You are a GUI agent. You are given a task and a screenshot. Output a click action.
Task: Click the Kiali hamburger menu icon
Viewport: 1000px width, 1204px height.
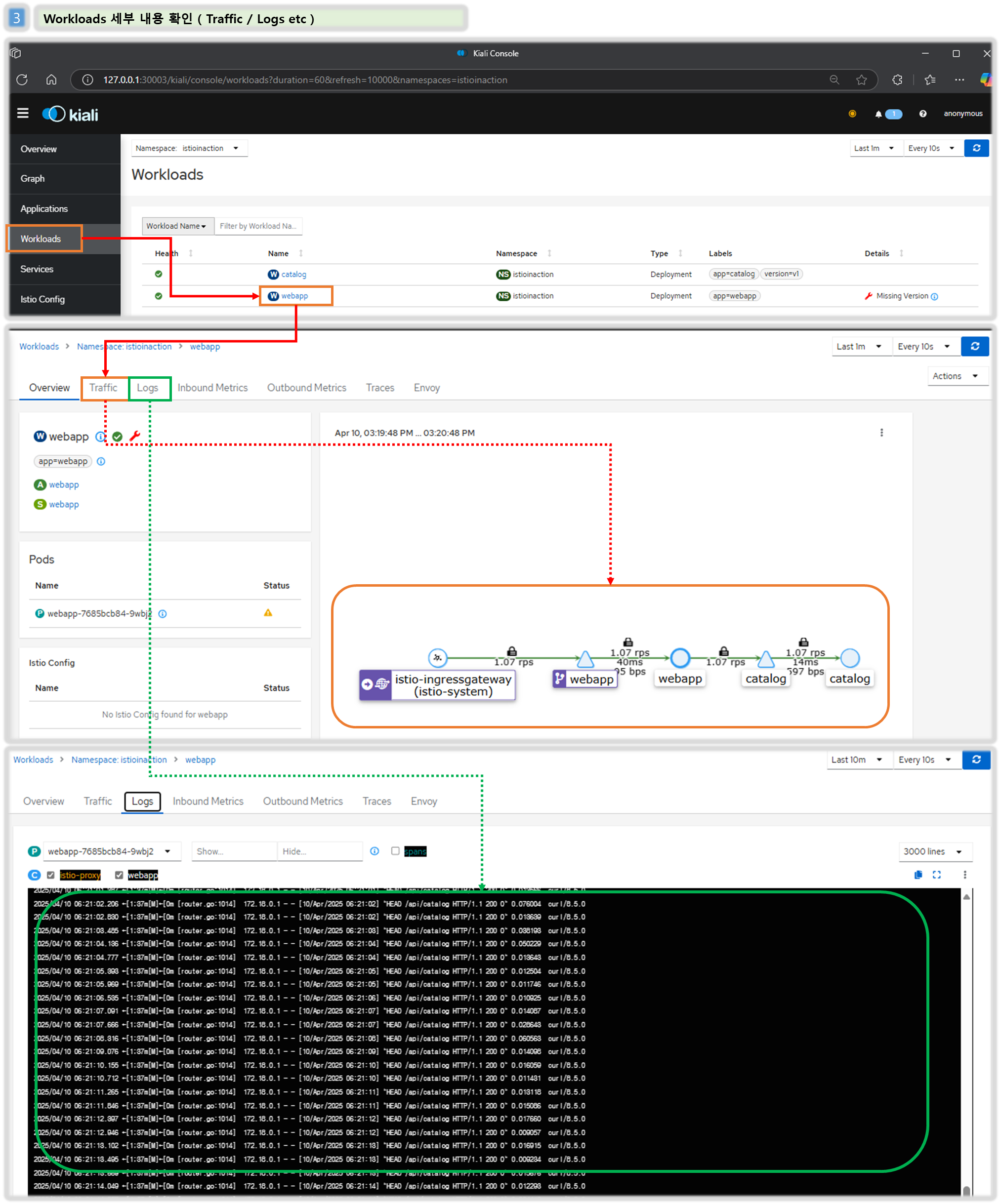(23, 114)
